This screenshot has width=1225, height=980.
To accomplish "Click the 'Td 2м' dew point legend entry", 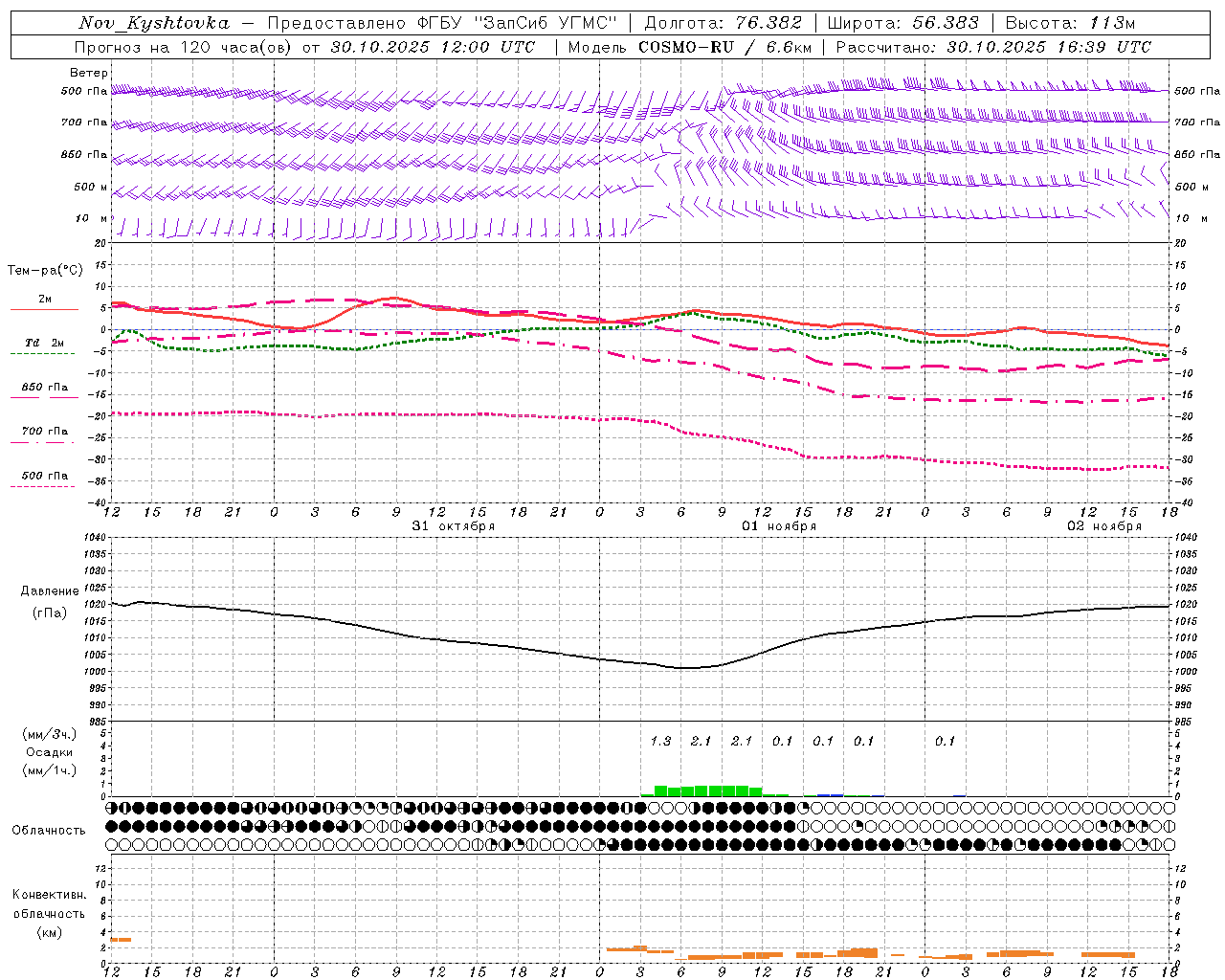I will (44, 343).
